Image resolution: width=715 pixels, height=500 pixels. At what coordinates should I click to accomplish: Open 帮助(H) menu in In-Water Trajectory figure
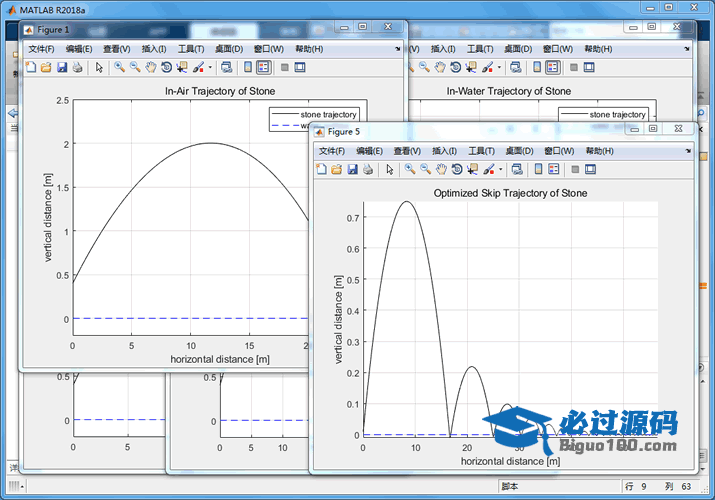(598, 49)
